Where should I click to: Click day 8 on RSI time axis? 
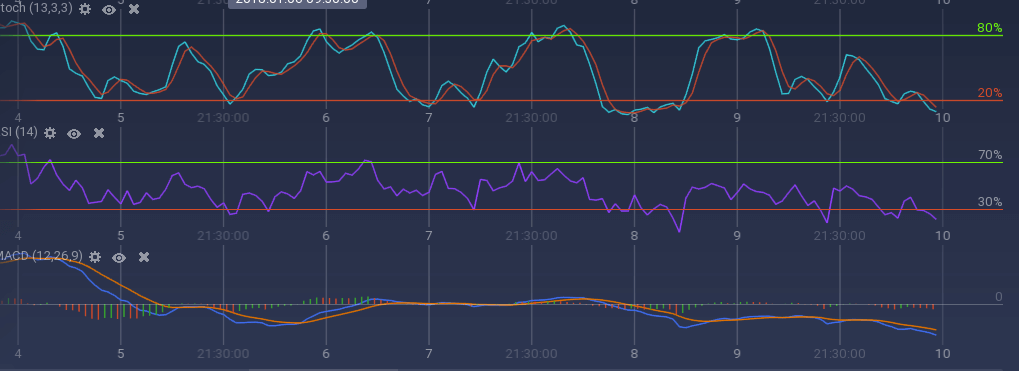[634, 235]
